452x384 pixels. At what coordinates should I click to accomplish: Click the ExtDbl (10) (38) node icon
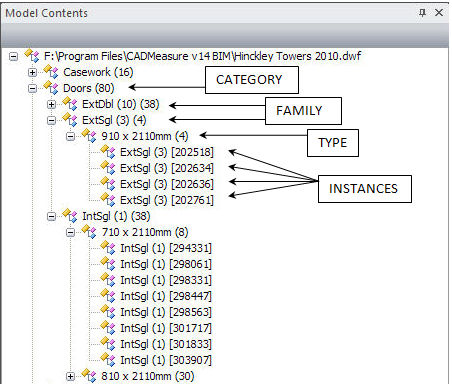pos(70,103)
